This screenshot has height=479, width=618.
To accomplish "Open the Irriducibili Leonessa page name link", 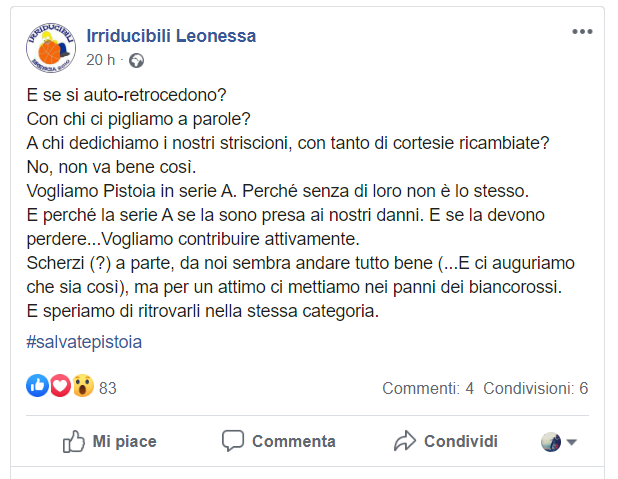I will (172, 36).
